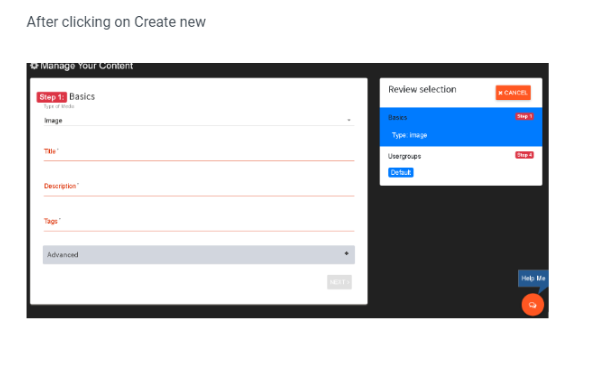The image size is (589, 377).
Task: Open the Help Me tooltip
Action: coord(533,279)
